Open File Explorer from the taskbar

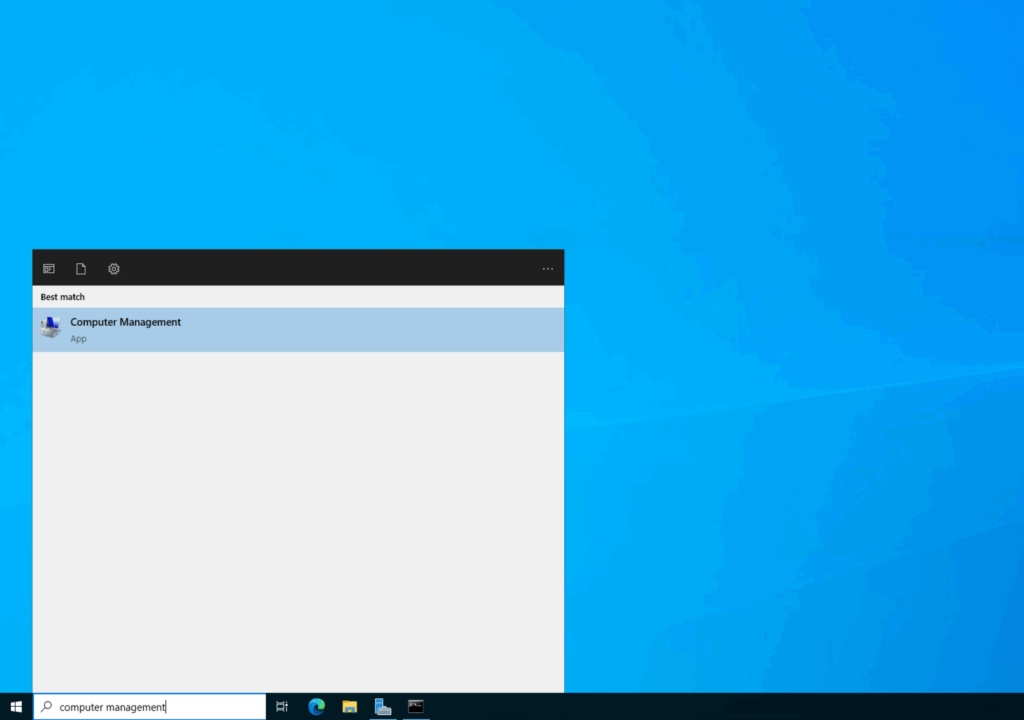(349, 706)
